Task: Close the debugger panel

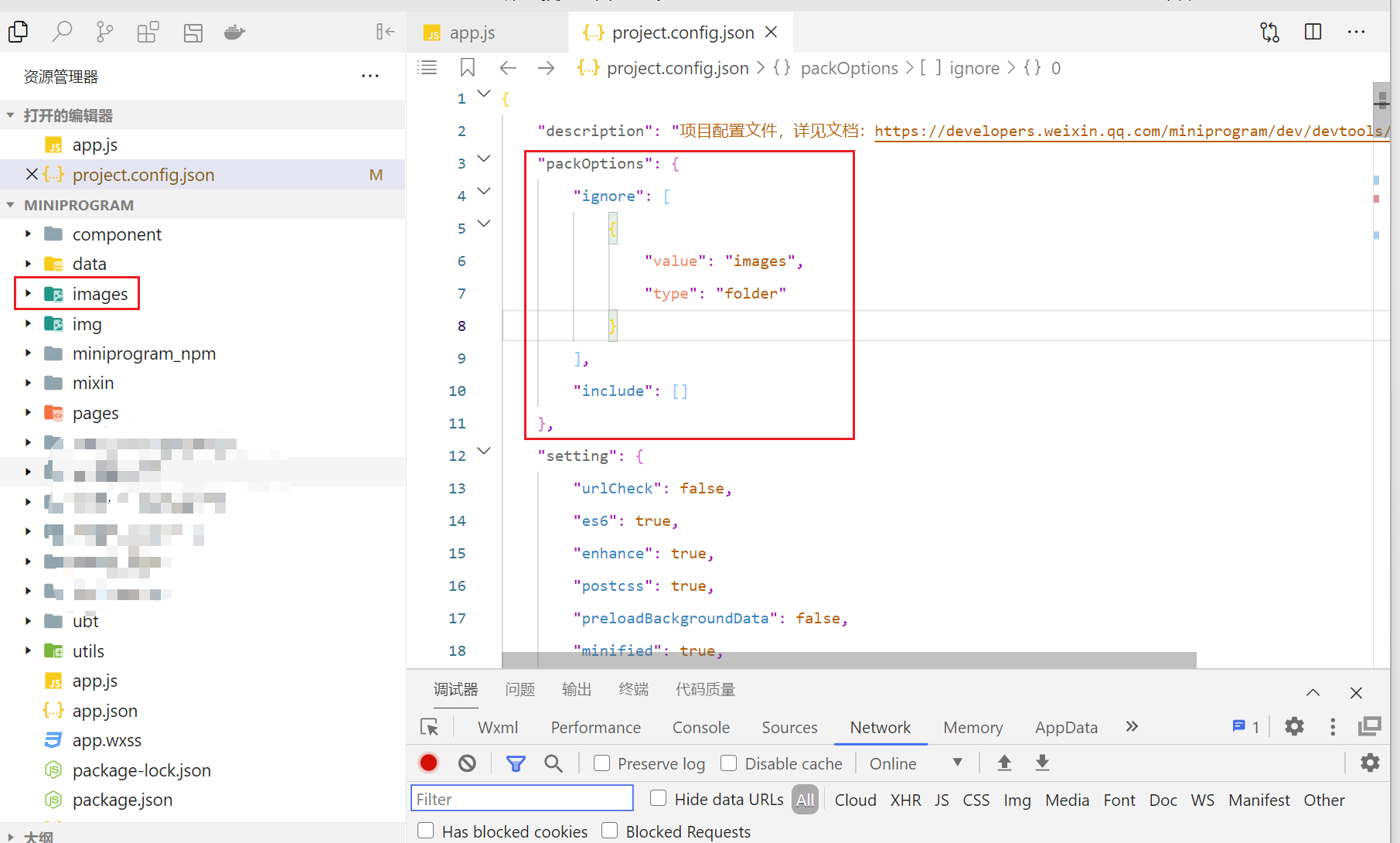Action: (1356, 692)
